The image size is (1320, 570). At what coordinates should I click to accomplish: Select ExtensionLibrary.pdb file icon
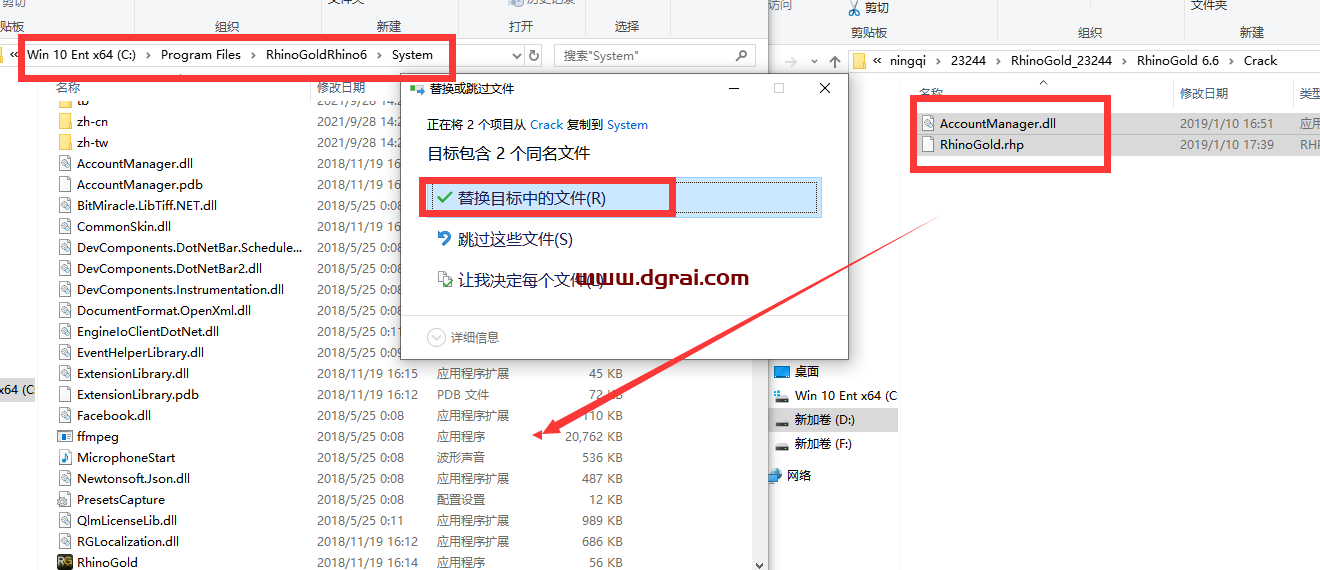point(65,395)
